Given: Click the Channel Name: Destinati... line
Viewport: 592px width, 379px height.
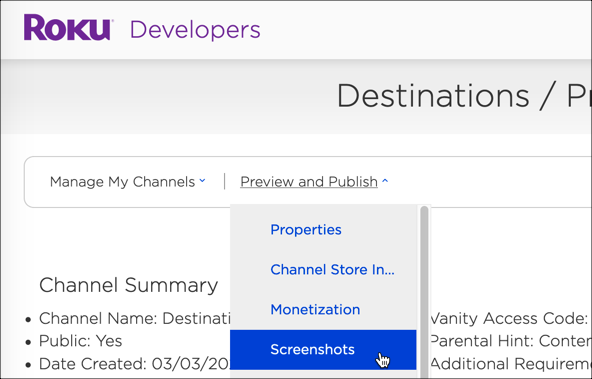Looking at the screenshot, I should (134, 319).
